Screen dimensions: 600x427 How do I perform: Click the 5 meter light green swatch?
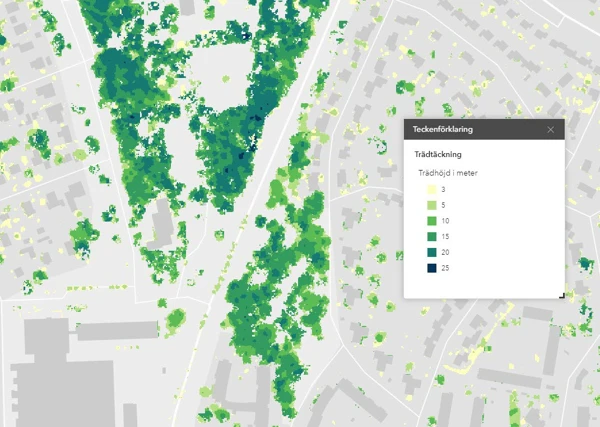pos(431,205)
